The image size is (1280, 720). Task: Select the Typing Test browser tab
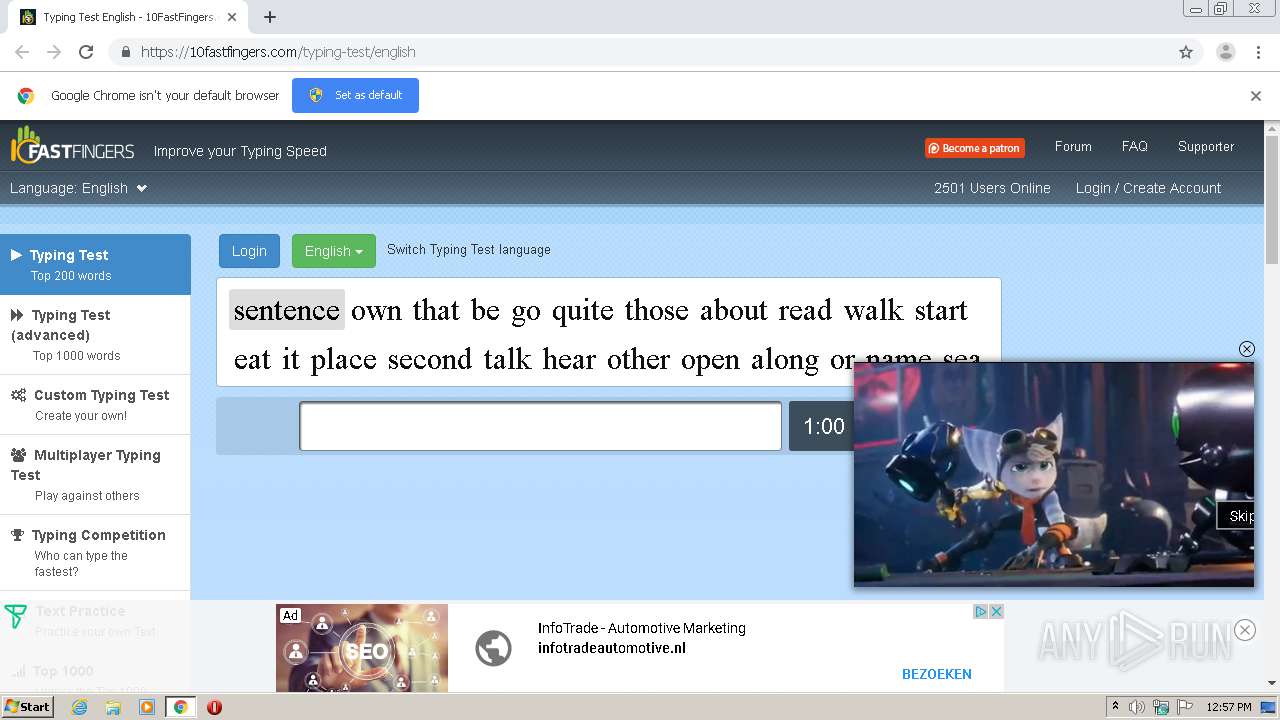[x=127, y=17]
